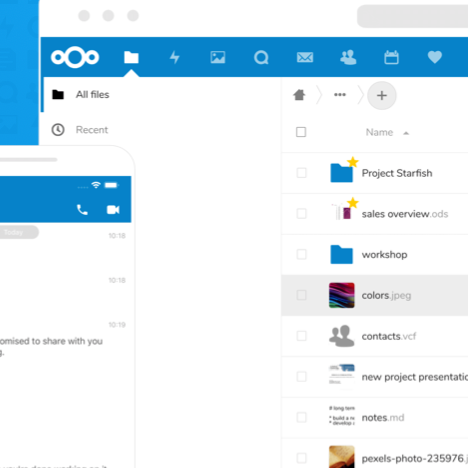Select the checkbox next to workshop folder
This screenshot has height=468, width=468.
coord(301,254)
